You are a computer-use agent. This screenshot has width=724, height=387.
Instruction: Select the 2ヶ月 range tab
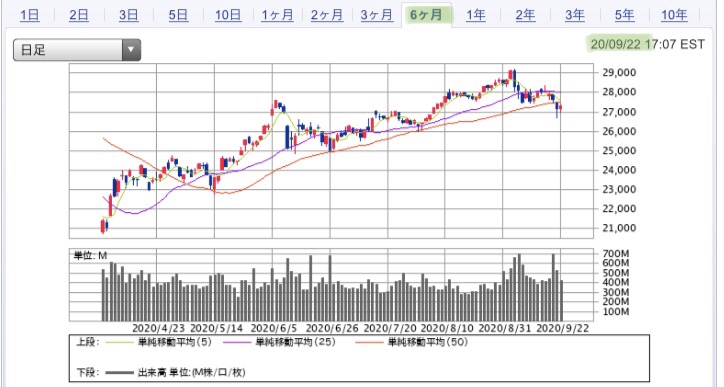pyautogui.click(x=327, y=15)
